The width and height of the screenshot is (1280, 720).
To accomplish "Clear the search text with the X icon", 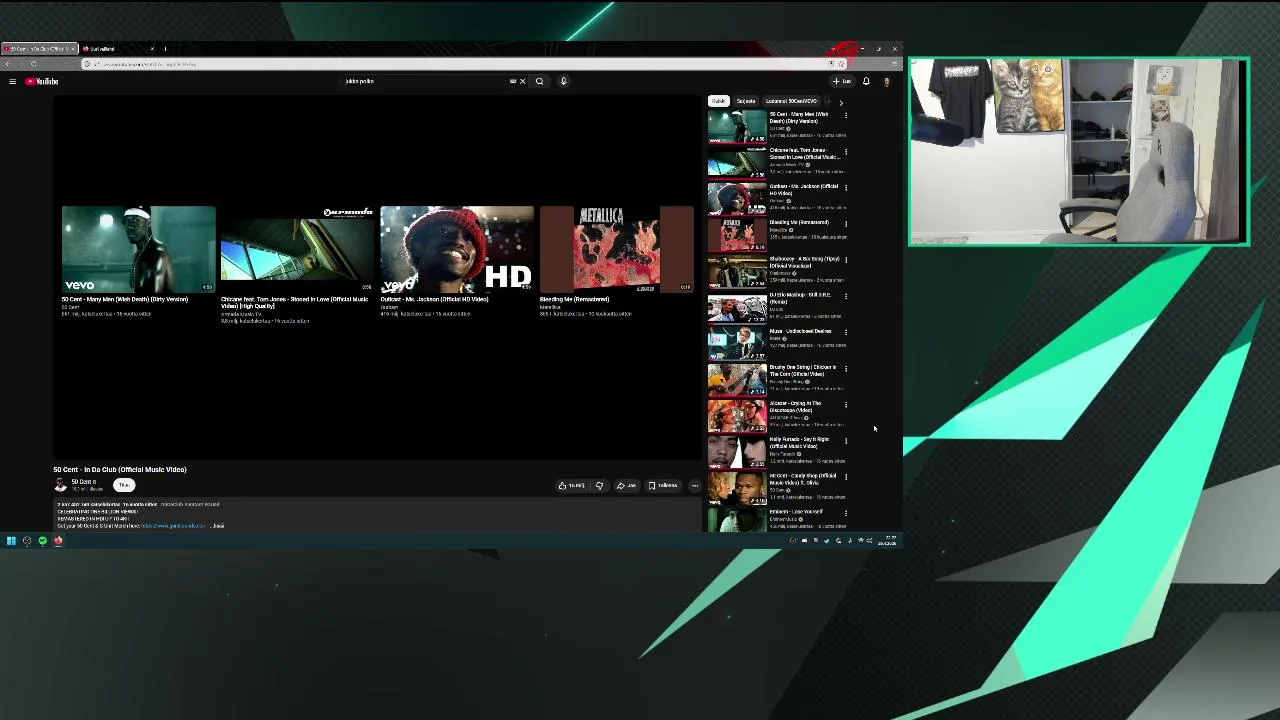I will pyautogui.click(x=522, y=82).
